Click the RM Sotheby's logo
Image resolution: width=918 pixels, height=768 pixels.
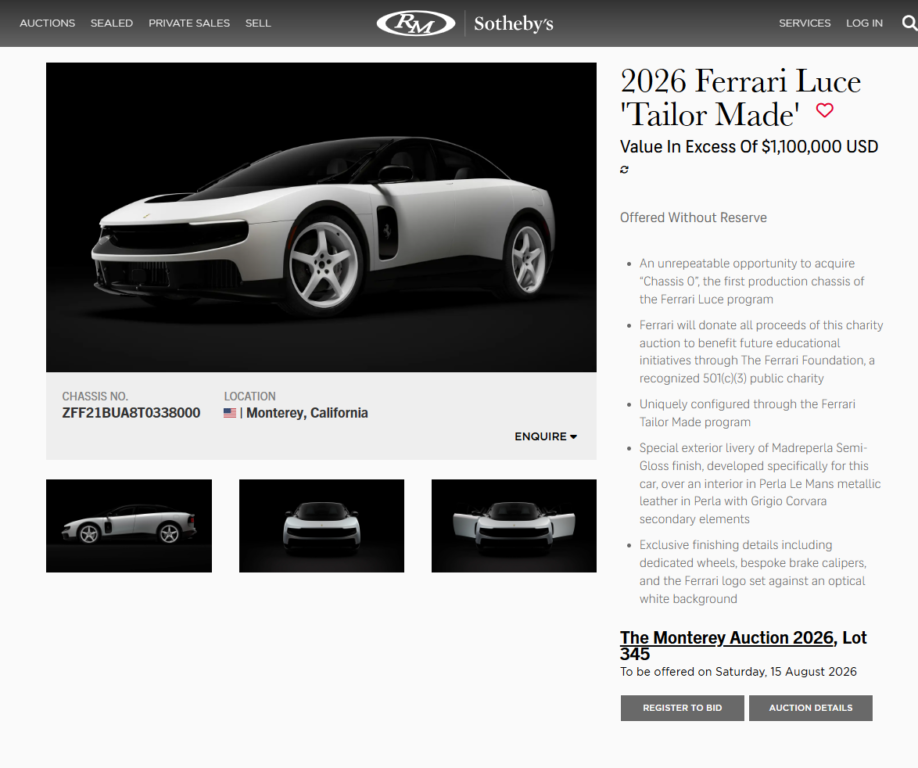[465, 23]
